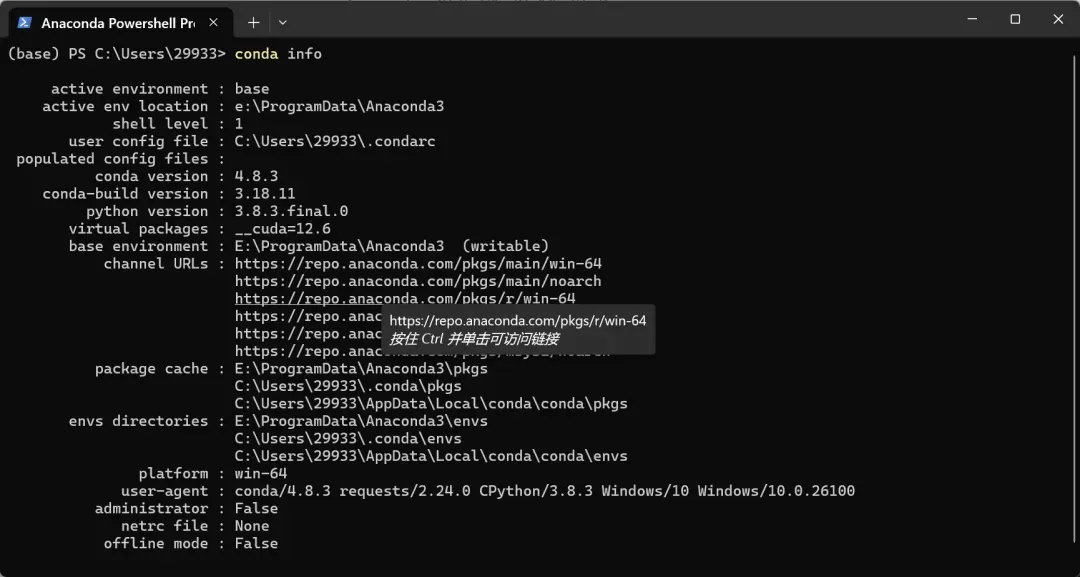Click the .condarc user config file path
Screen dimensions: 1080x577
(x=335, y=141)
